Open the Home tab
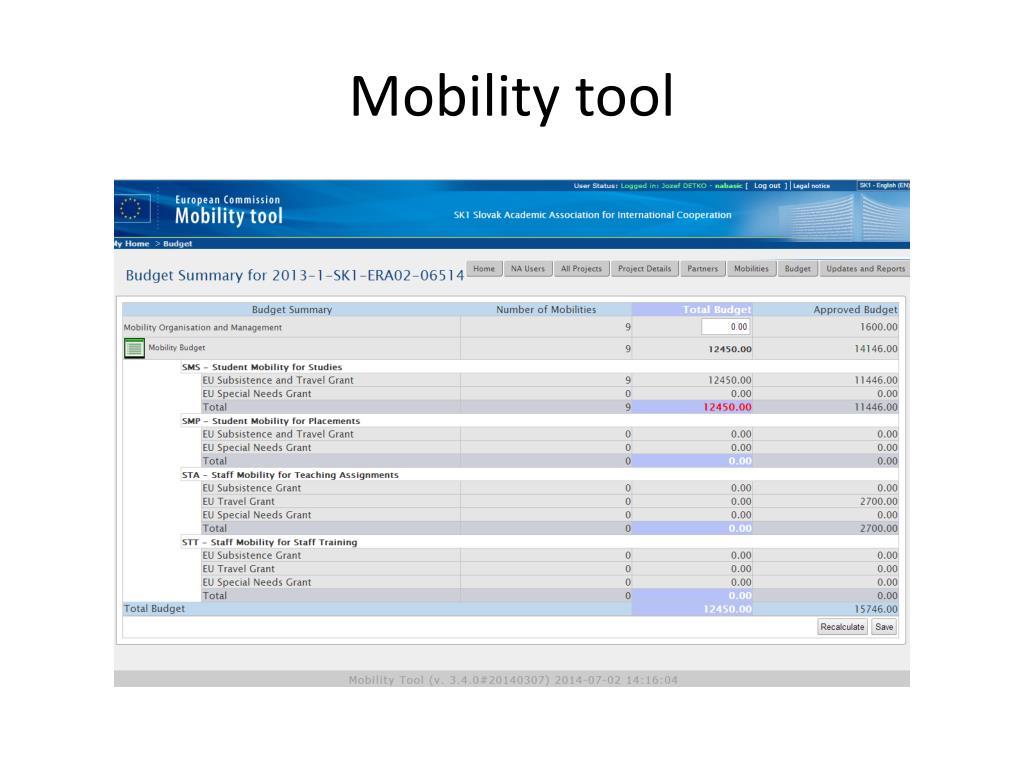 point(484,268)
